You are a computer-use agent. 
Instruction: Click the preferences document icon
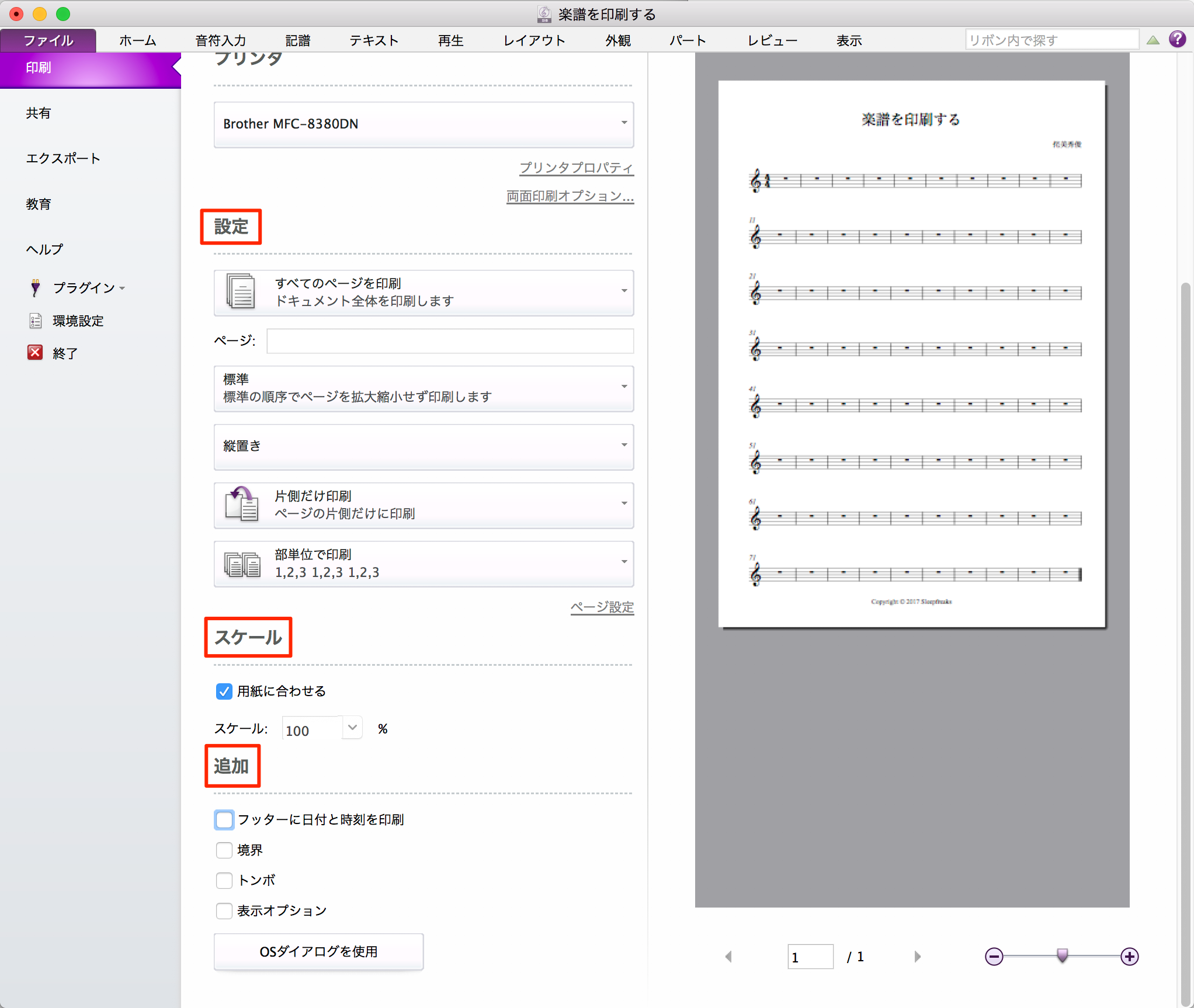click(36, 321)
